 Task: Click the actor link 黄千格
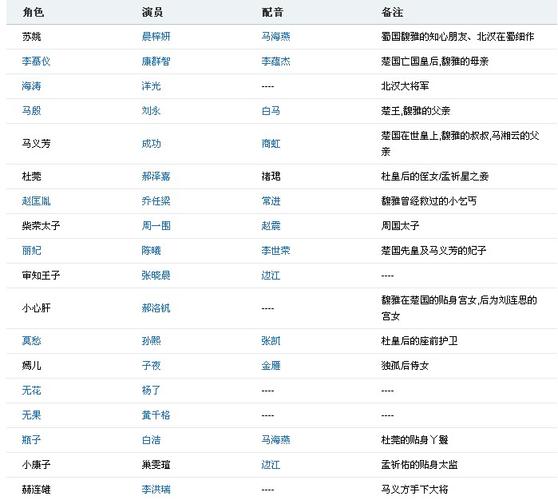click(156, 415)
